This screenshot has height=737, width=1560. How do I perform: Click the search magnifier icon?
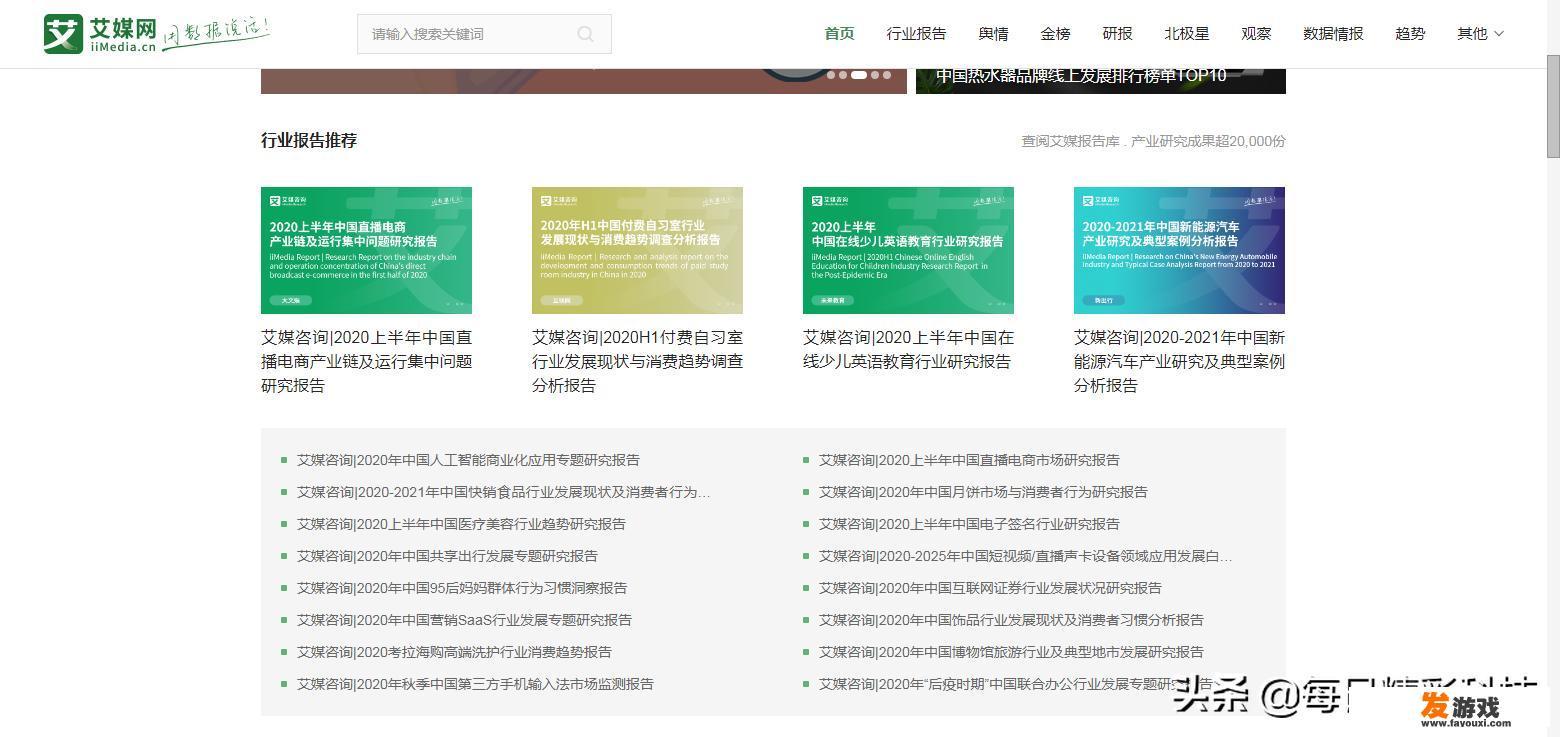point(586,34)
